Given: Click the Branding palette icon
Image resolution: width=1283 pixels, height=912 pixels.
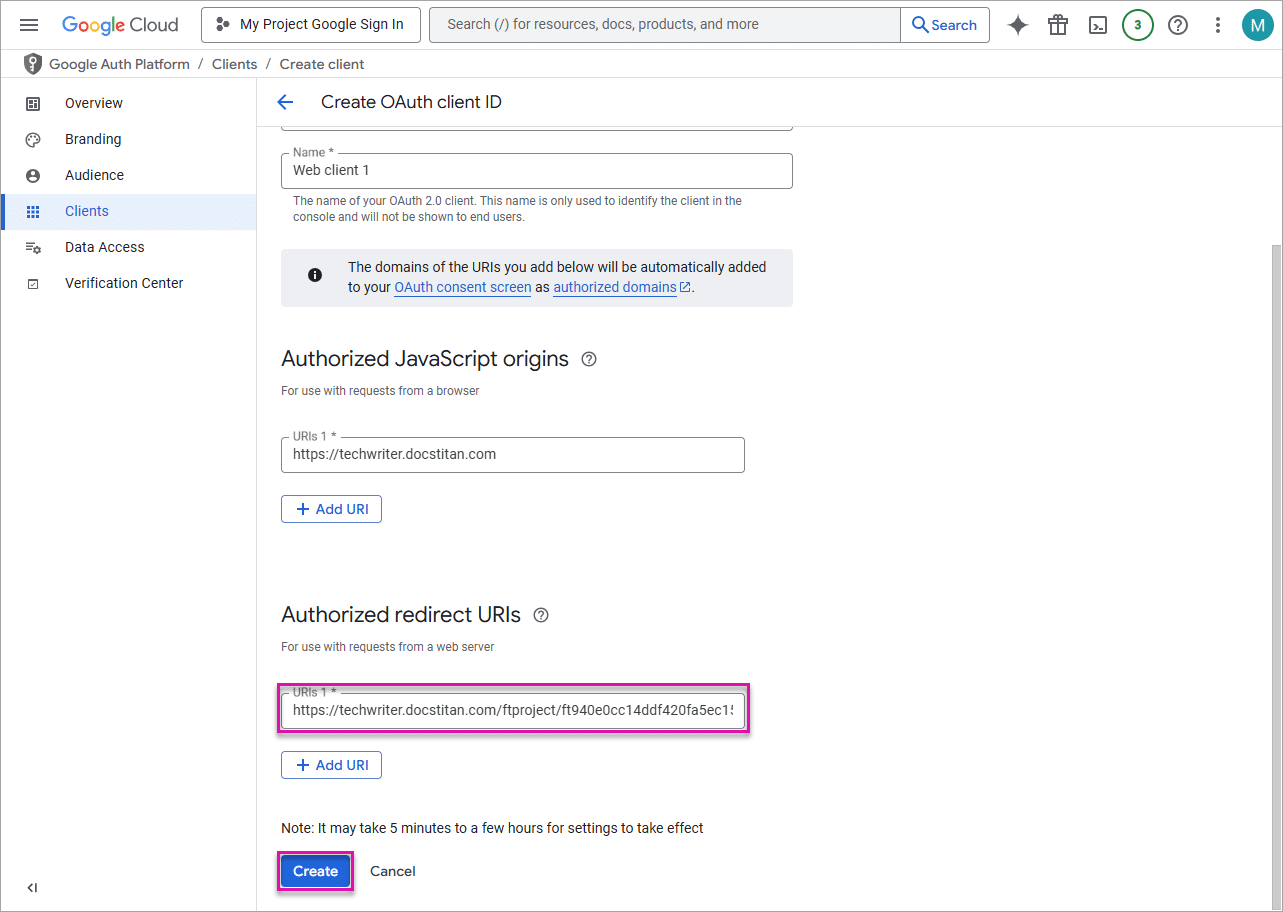Looking at the screenshot, I should pos(33,139).
